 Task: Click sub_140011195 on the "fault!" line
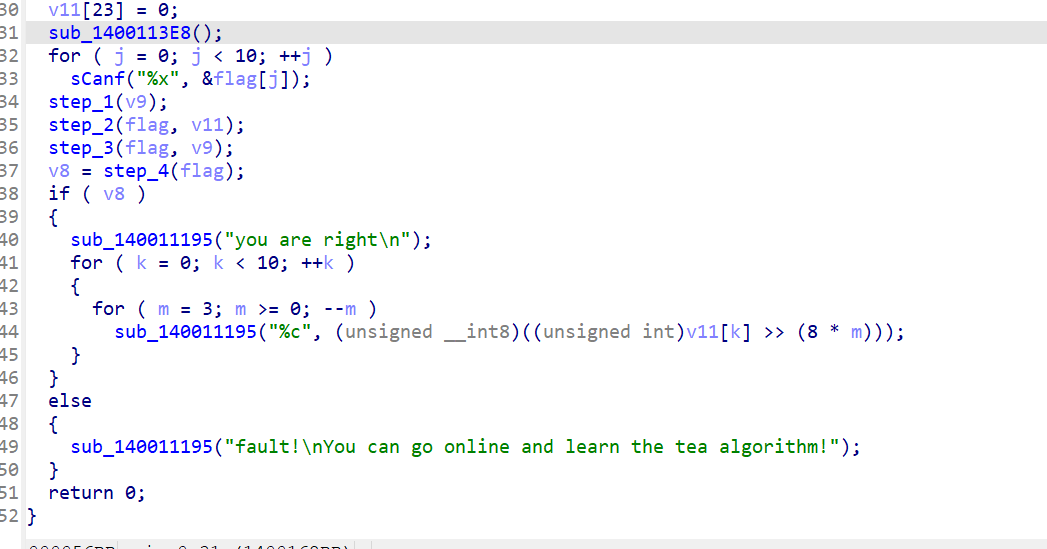click(x=141, y=447)
